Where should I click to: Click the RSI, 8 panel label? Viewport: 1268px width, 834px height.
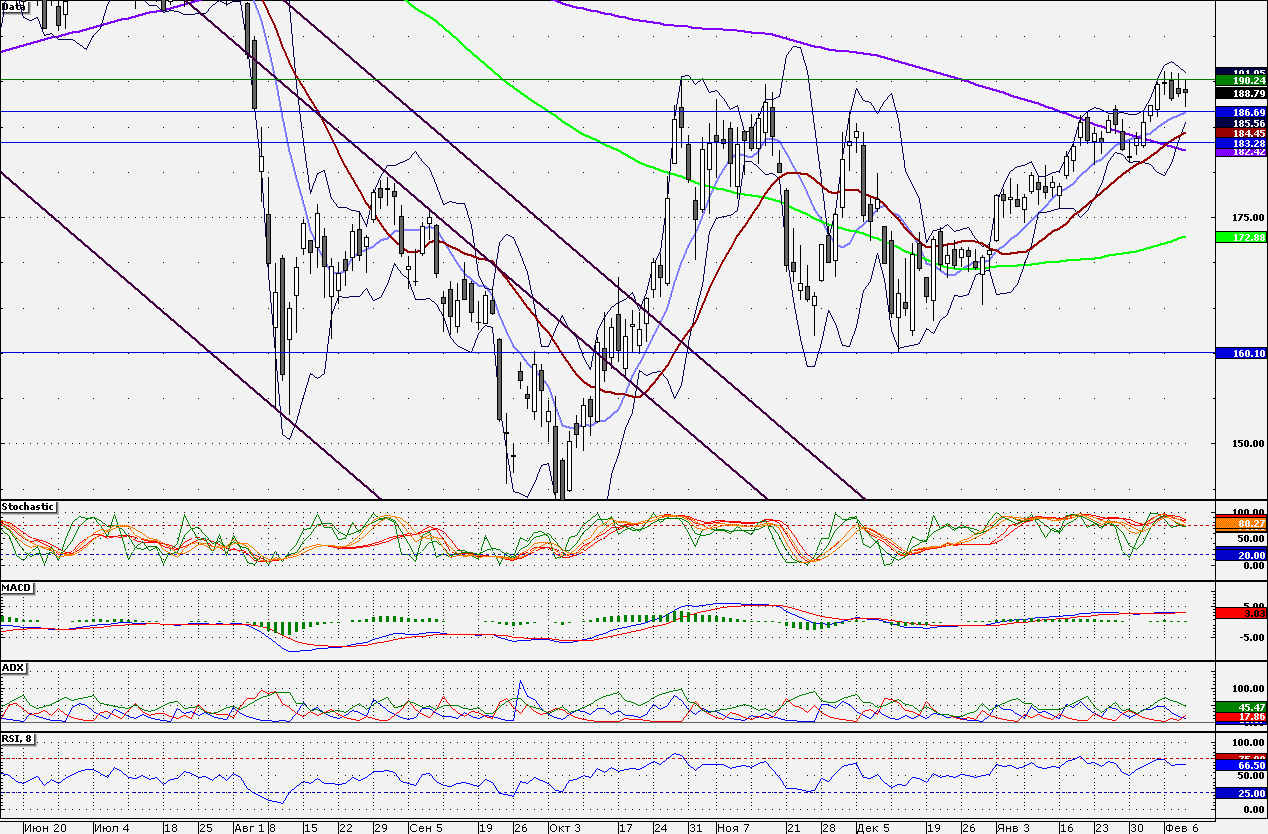(19, 739)
